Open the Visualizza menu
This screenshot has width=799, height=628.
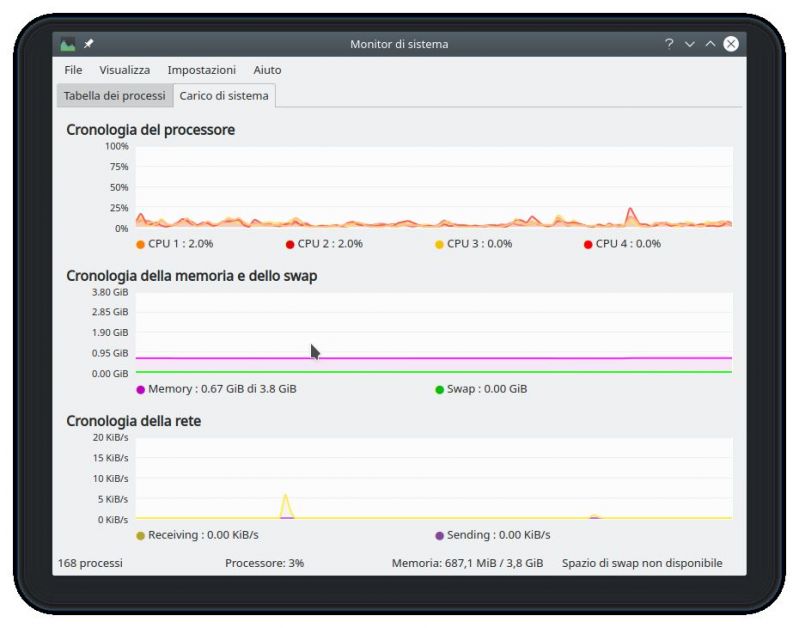click(x=124, y=70)
